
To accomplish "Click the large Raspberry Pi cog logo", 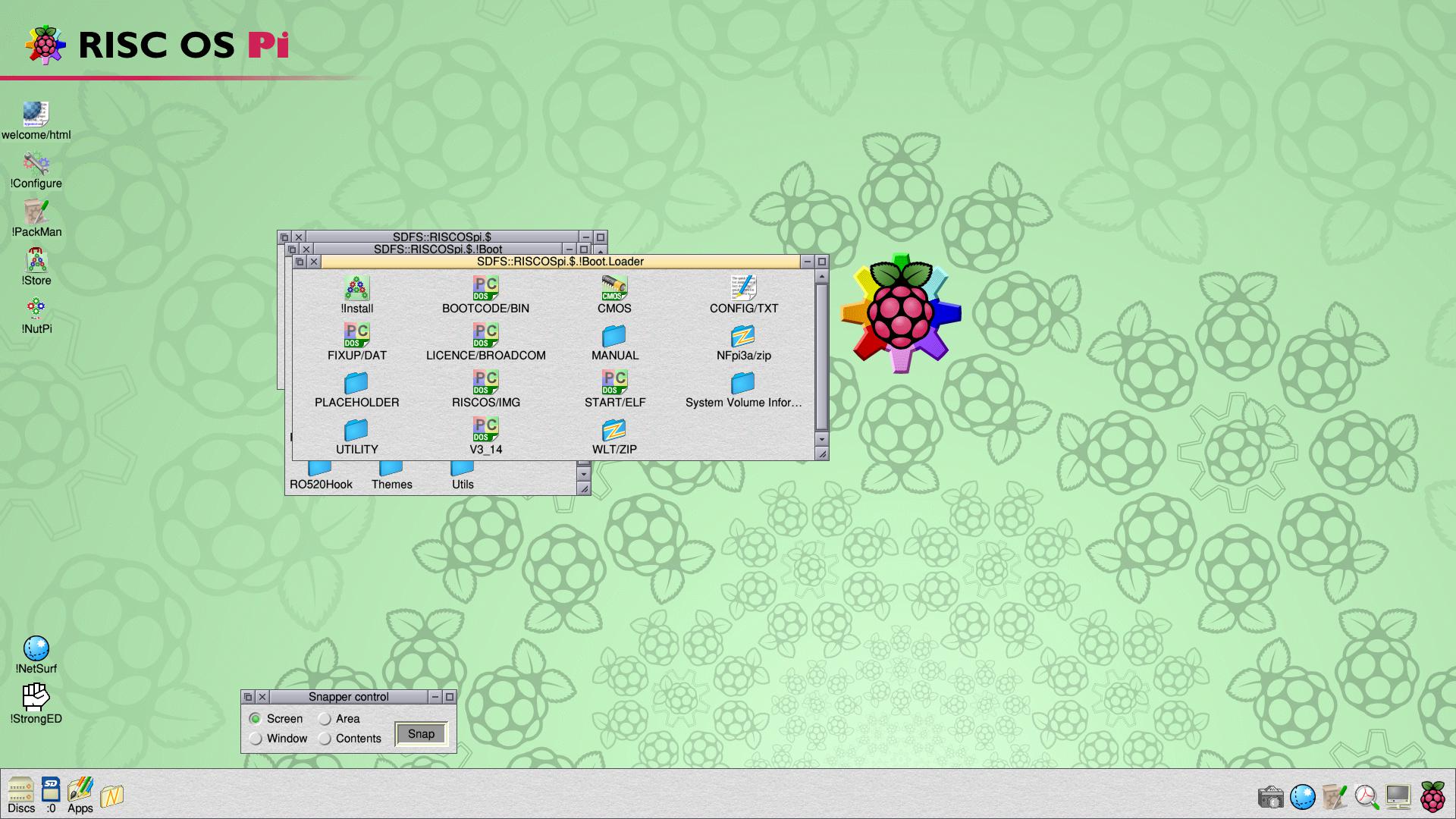I will pyautogui.click(x=900, y=312).
